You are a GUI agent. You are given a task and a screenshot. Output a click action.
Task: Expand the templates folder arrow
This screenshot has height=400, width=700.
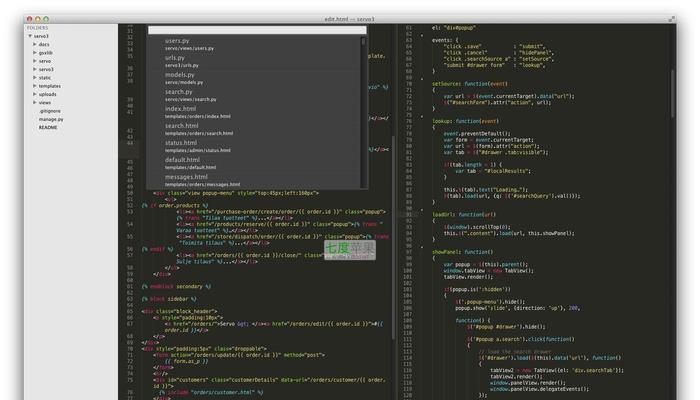tap(35, 86)
